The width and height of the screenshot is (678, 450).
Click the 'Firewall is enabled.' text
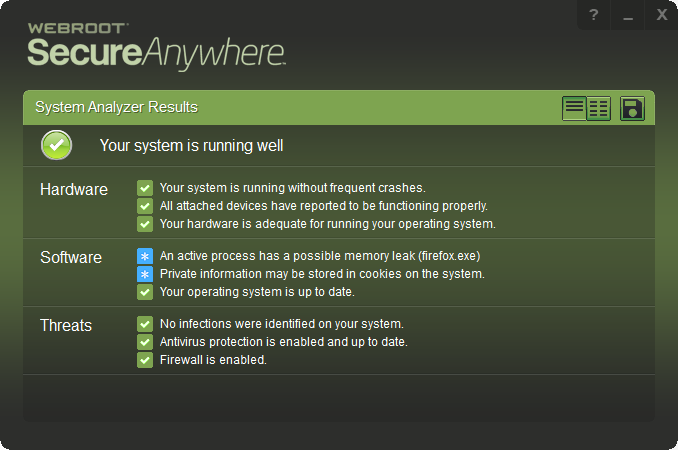click(213, 360)
